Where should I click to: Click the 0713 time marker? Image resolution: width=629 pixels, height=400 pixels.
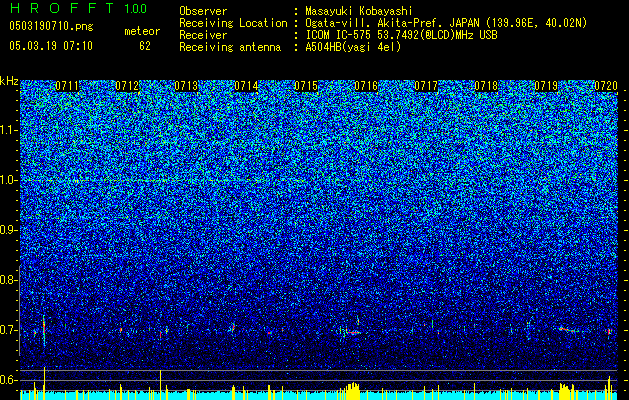click(x=187, y=86)
